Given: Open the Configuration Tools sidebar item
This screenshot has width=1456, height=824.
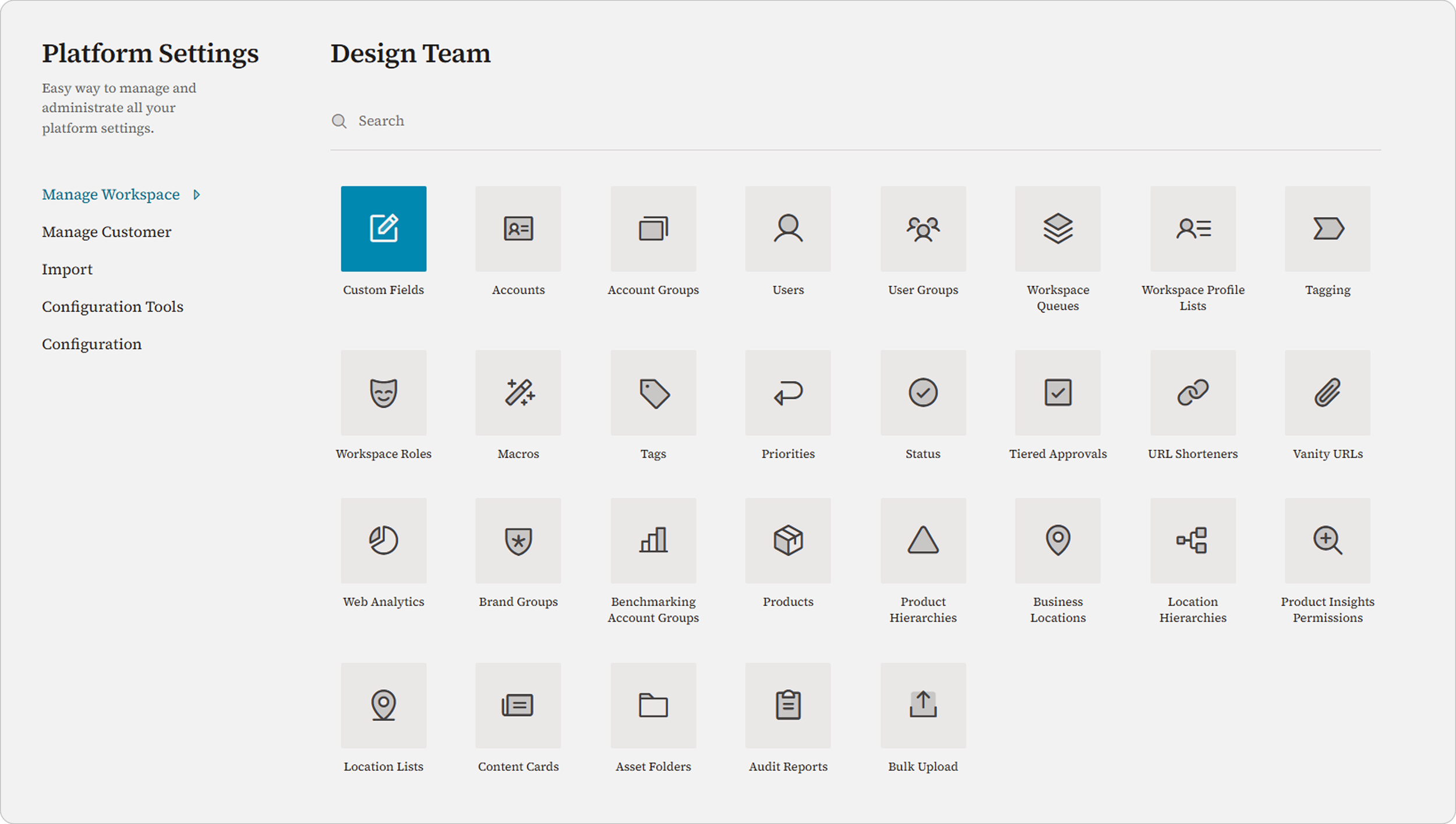Looking at the screenshot, I should tap(112, 307).
